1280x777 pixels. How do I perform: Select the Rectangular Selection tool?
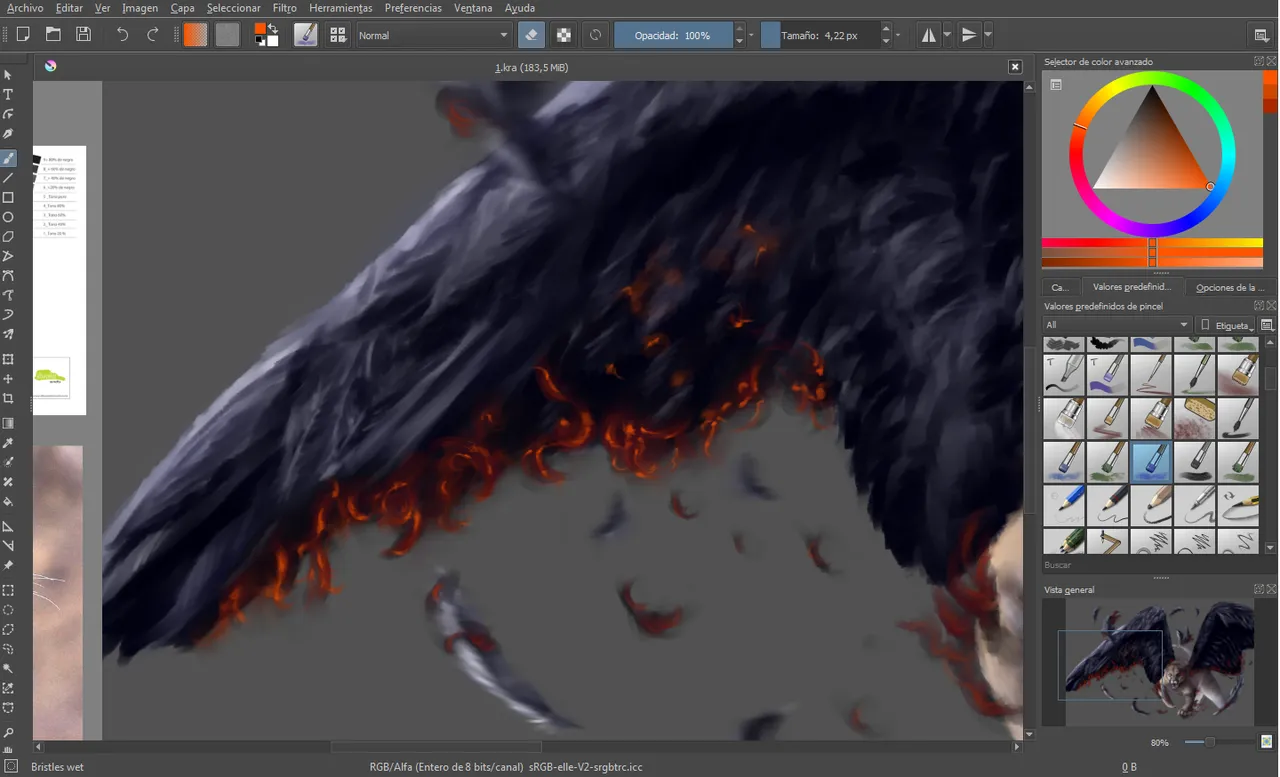tap(8, 590)
